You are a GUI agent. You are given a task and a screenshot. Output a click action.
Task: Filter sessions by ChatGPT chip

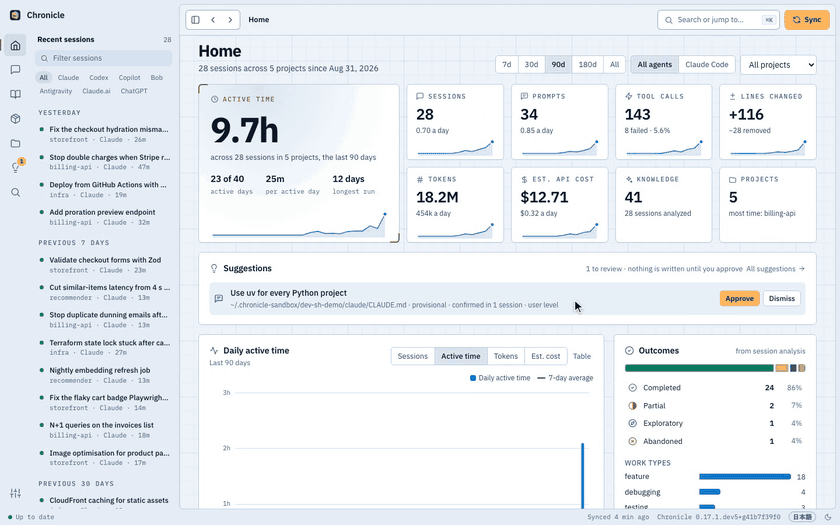tap(134, 91)
